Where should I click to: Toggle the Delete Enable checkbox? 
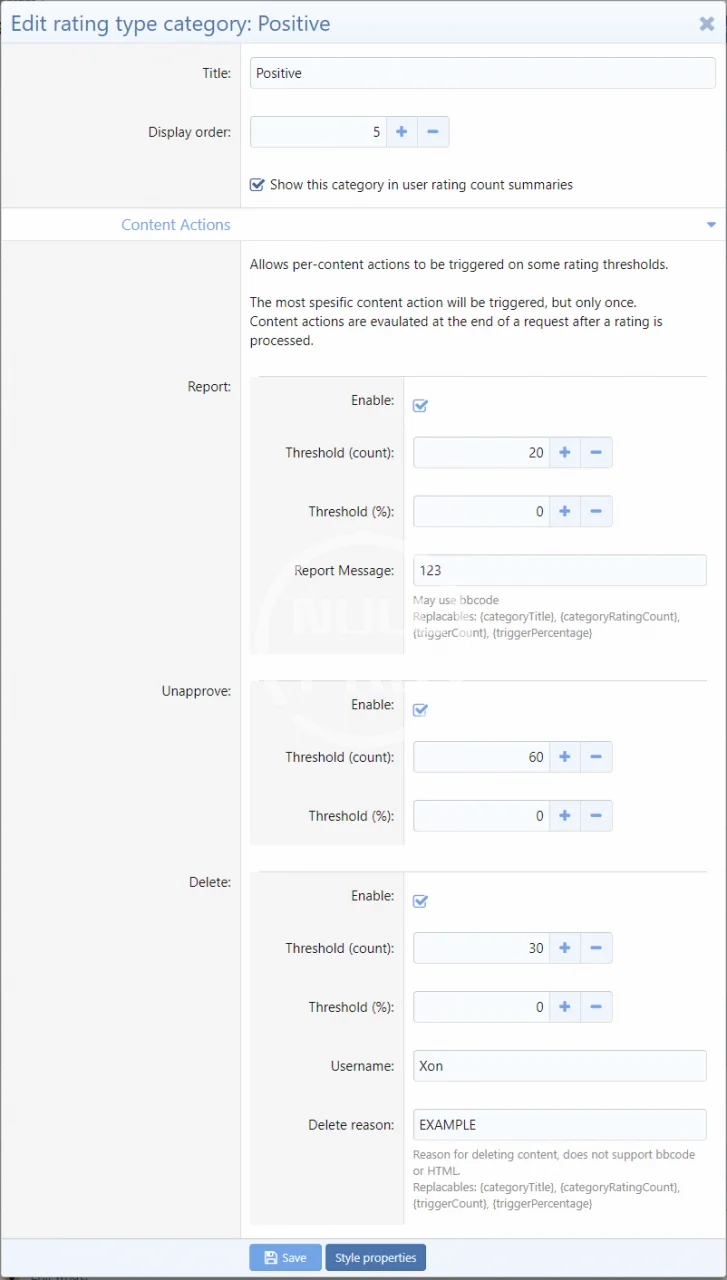421,901
